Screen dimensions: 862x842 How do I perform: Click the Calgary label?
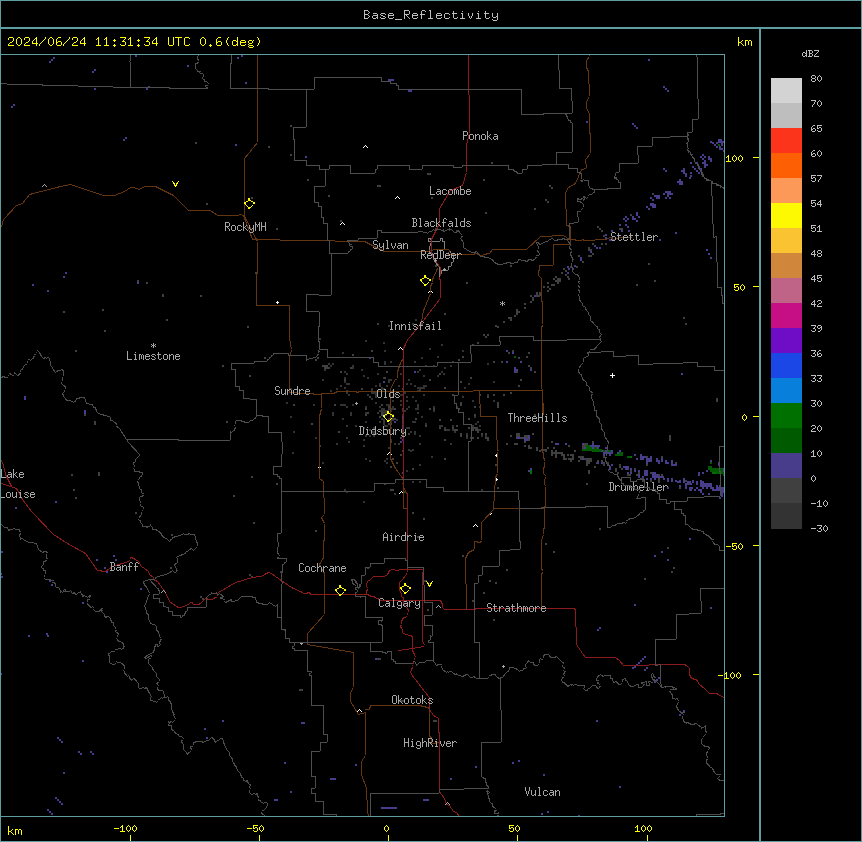[x=399, y=603]
